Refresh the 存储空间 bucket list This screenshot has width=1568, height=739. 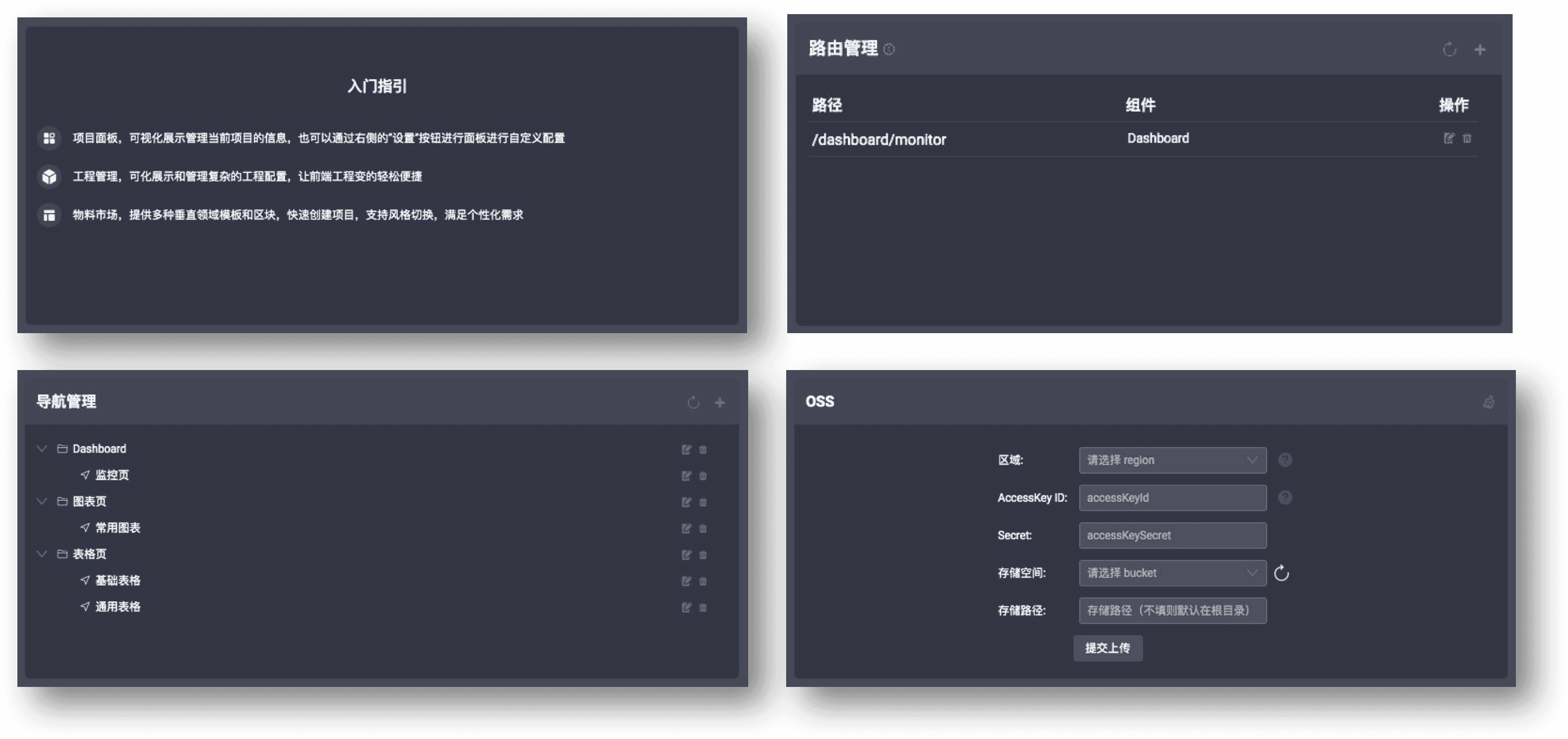[x=1281, y=573]
